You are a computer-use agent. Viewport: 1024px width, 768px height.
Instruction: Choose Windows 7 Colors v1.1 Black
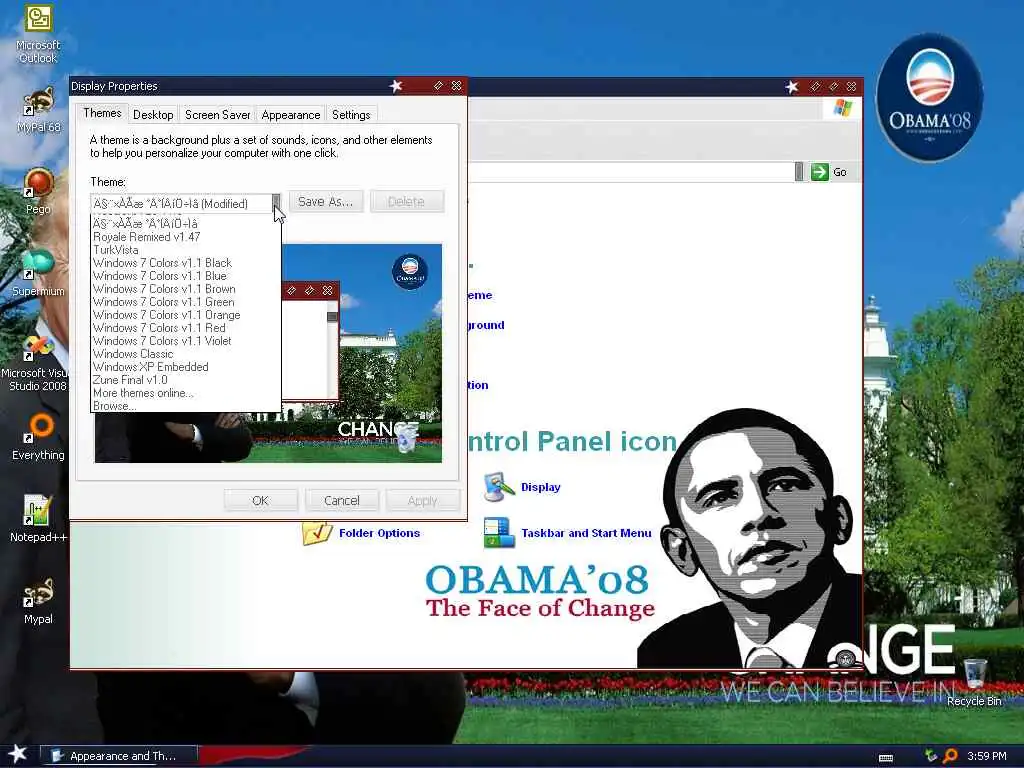pos(186,263)
